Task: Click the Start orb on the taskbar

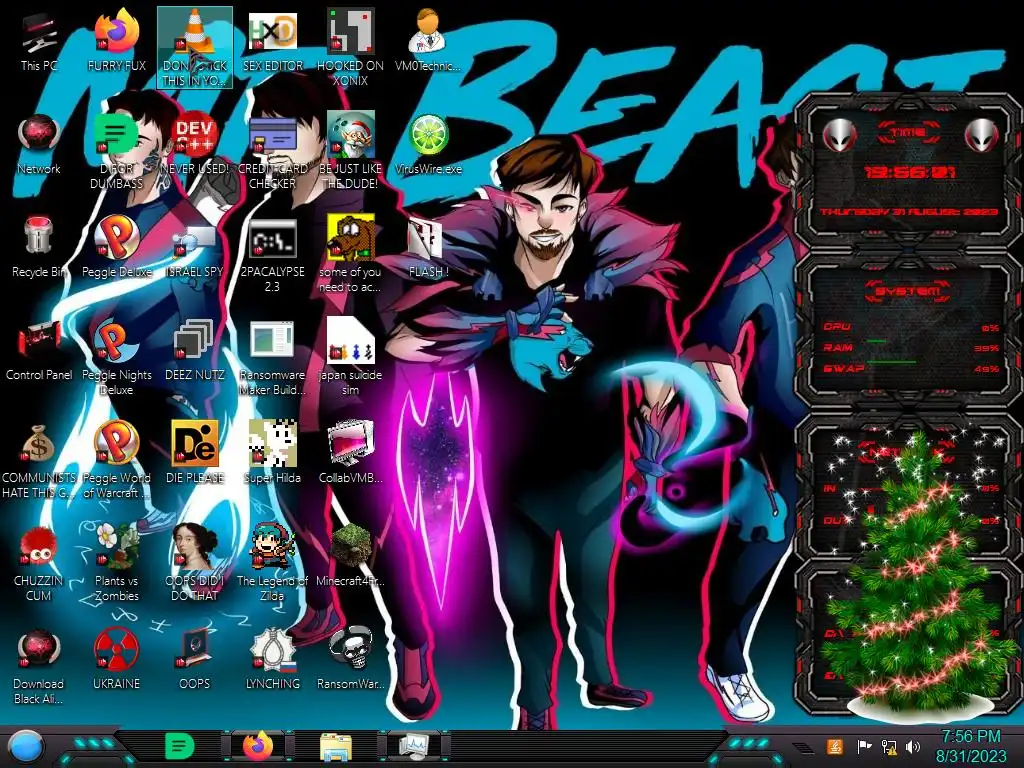Action: (27, 747)
